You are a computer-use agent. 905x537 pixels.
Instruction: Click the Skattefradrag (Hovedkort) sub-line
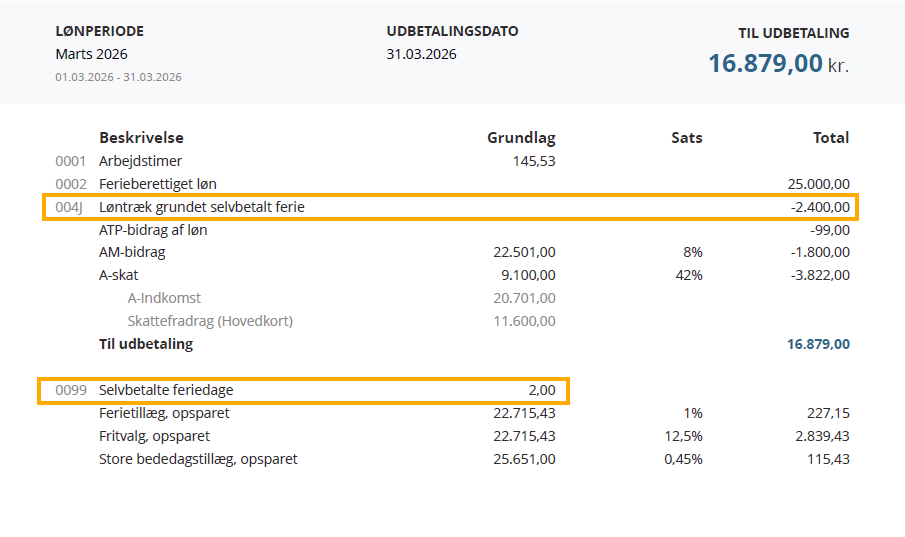(210, 322)
